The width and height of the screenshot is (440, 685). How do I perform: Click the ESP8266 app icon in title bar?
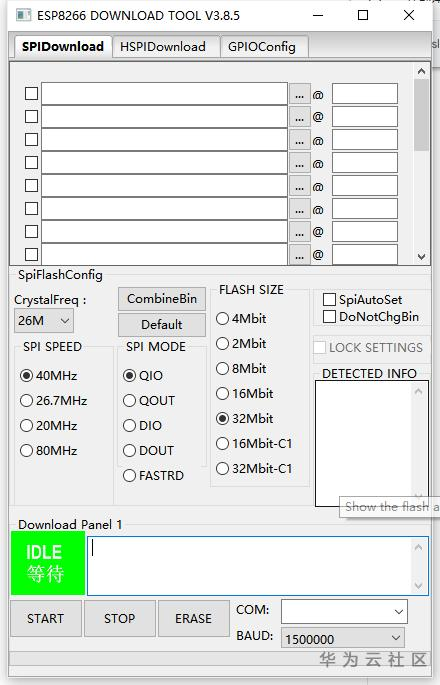point(24,15)
